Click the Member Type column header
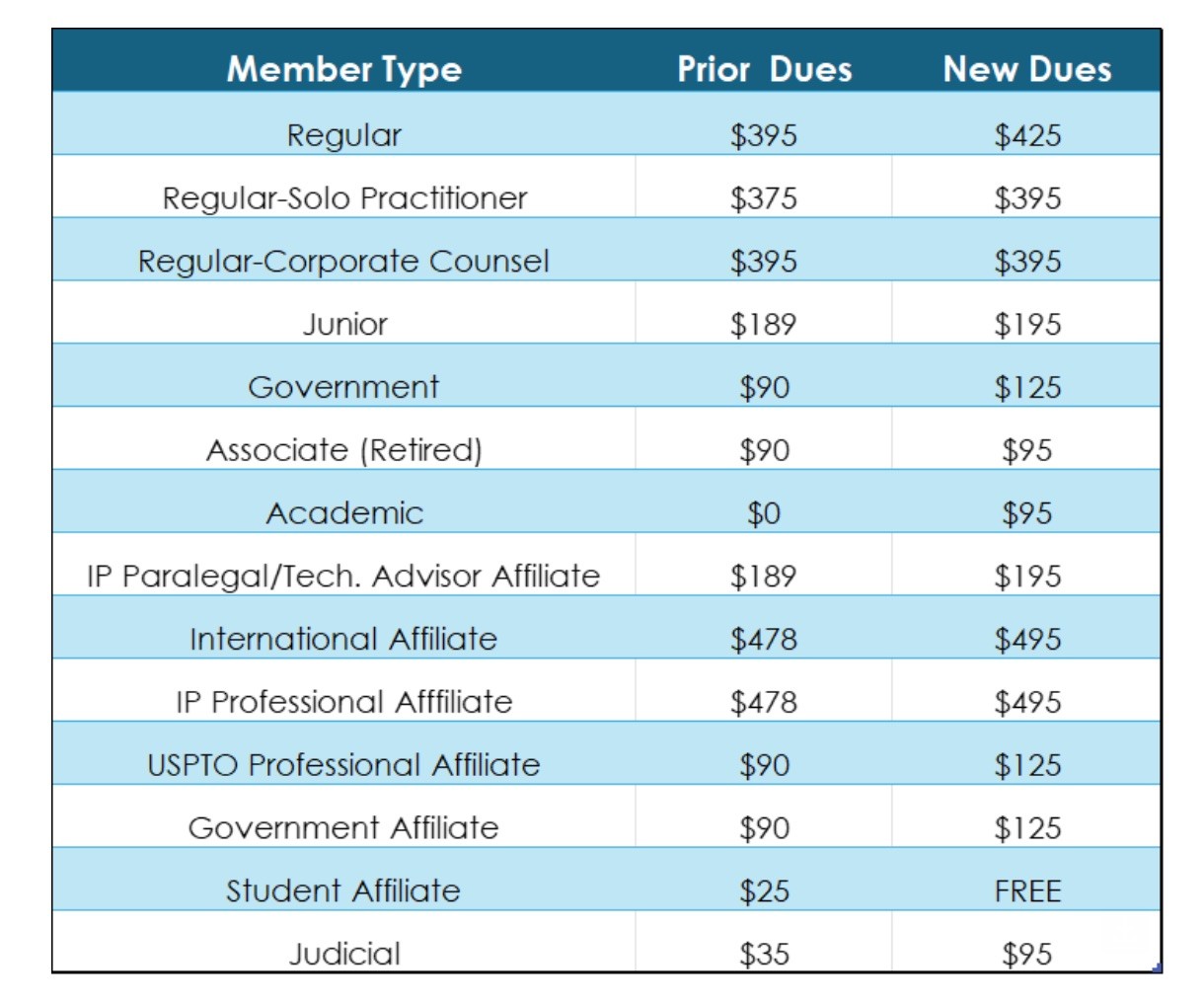The image size is (1204, 1005). (x=343, y=69)
